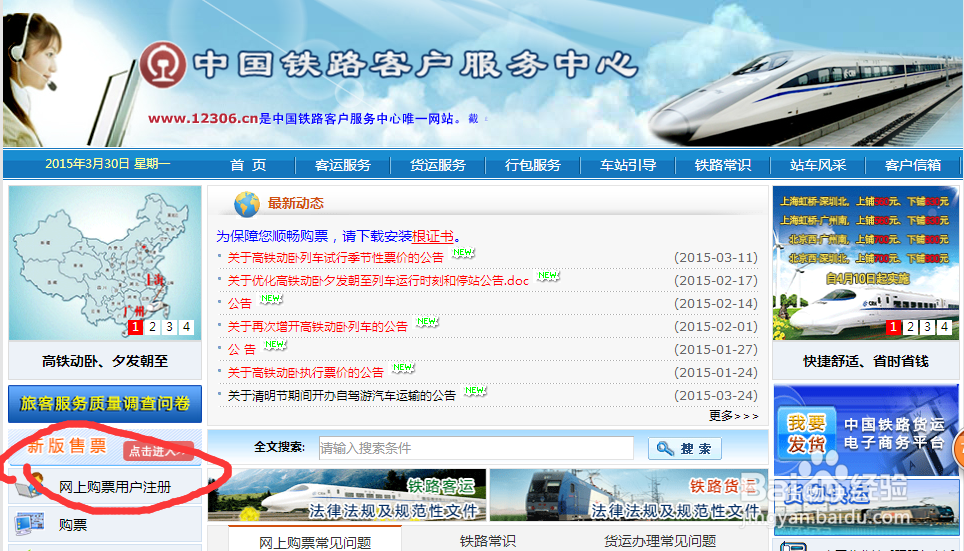Click the 快捷舒适、省时省钱 caption

[x=866, y=361]
